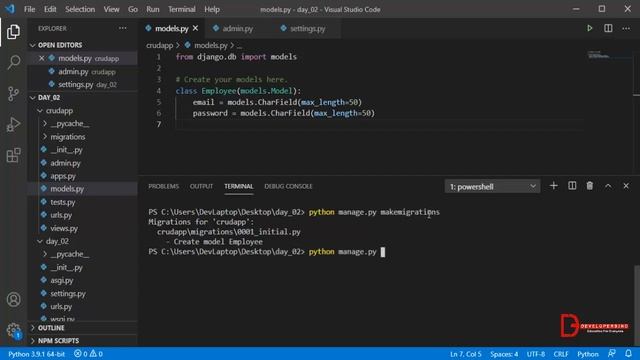Image resolution: width=640 pixels, height=360 pixels.
Task: Open the Selection menu
Action: pyautogui.click(x=80, y=9)
